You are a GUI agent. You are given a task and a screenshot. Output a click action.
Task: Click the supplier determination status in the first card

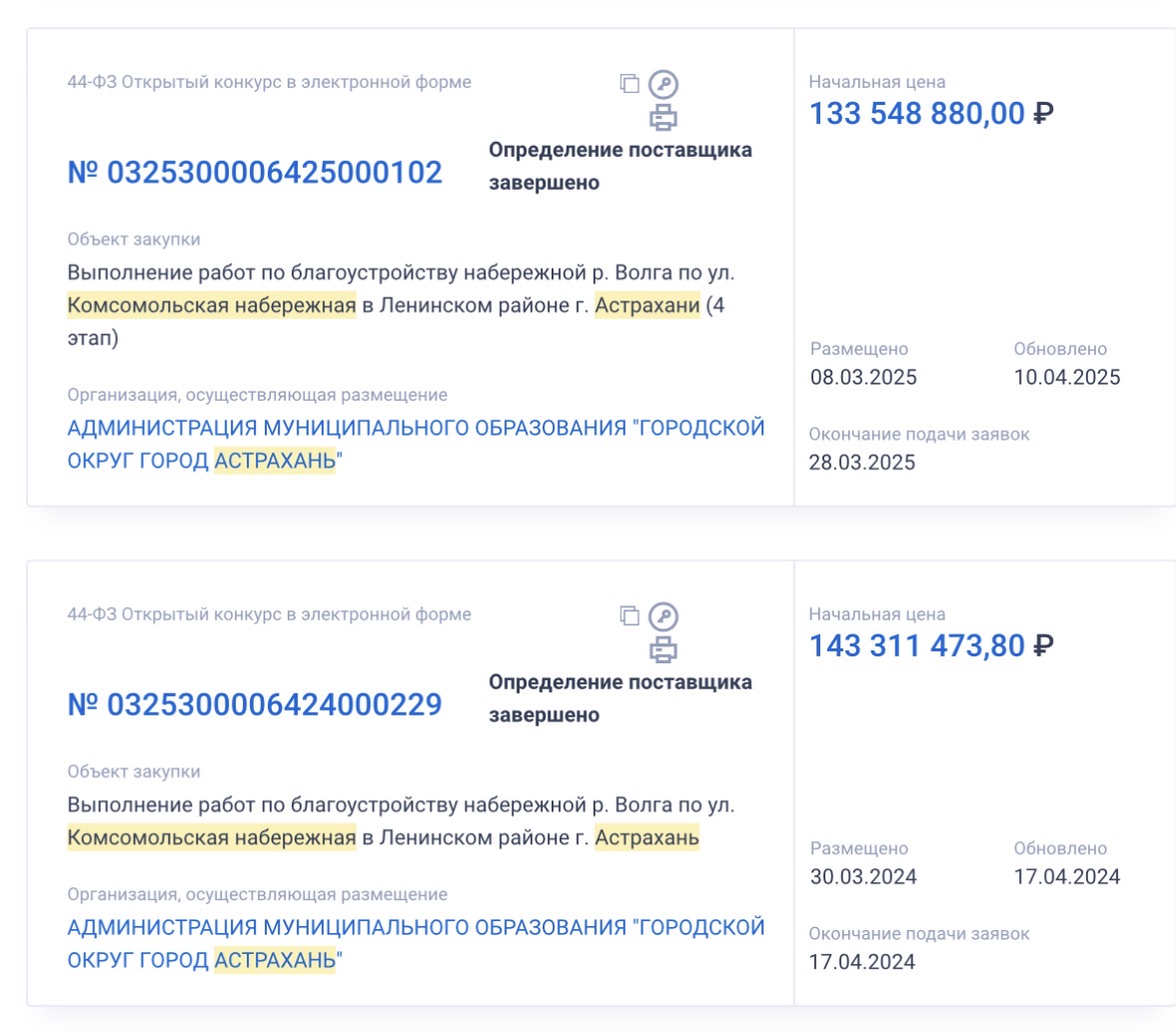click(x=619, y=167)
